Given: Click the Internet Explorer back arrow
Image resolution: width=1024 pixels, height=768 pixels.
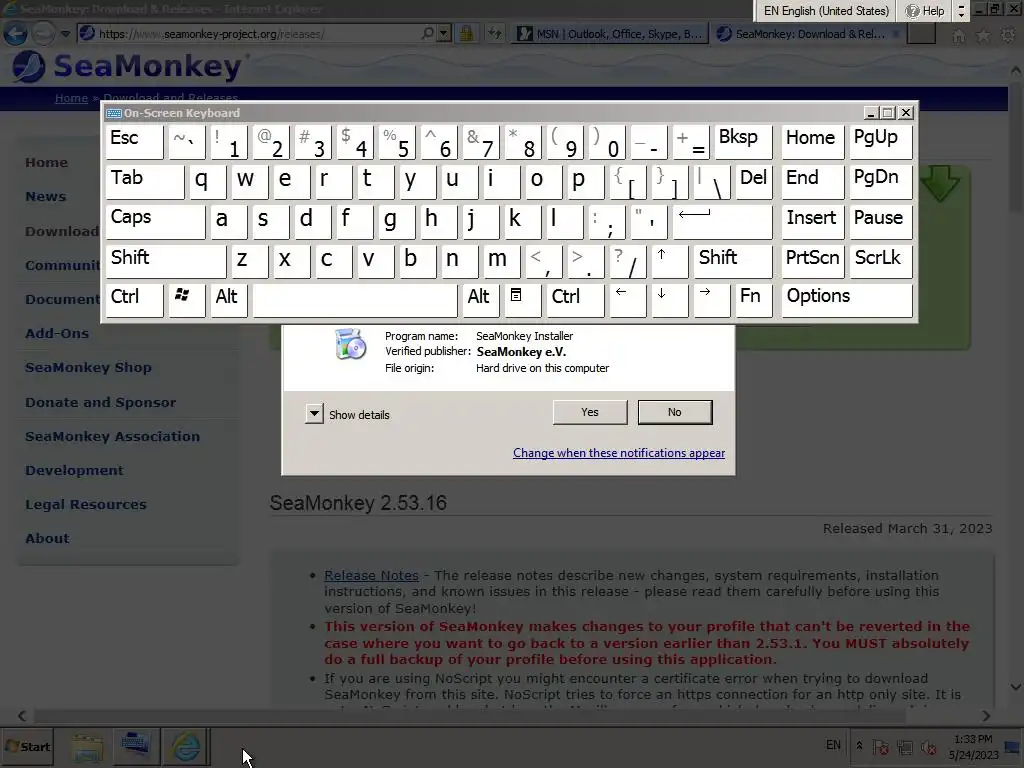Looking at the screenshot, I should pyautogui.click(x=16, y=33).
